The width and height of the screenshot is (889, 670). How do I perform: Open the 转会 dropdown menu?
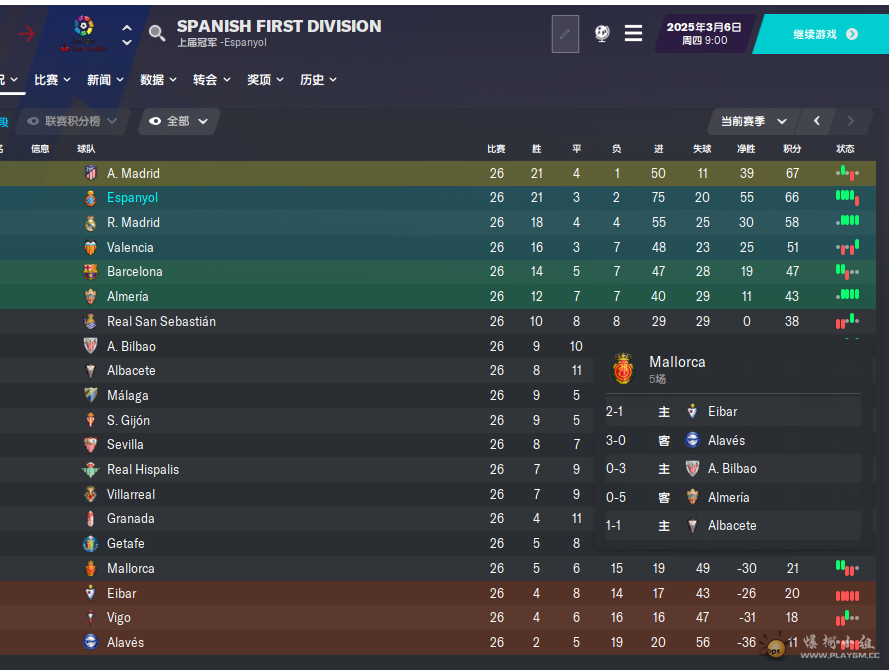click(x=211, y=80)
